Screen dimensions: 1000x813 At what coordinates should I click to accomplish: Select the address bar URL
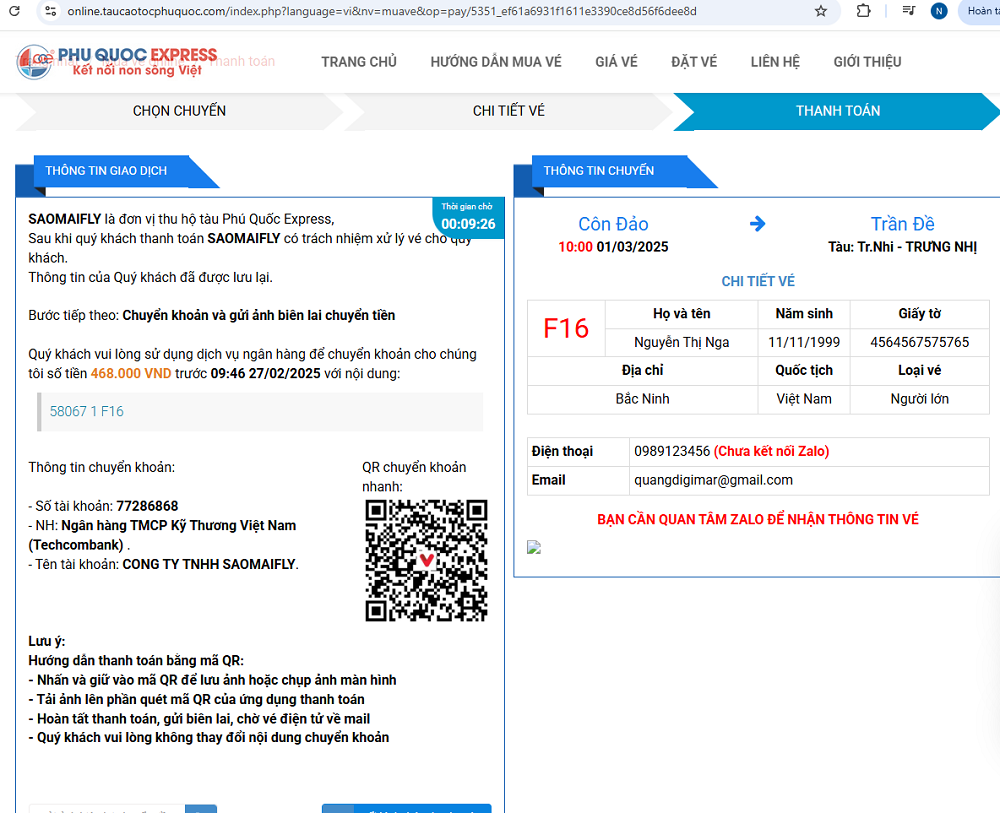(x=381, y=11)
